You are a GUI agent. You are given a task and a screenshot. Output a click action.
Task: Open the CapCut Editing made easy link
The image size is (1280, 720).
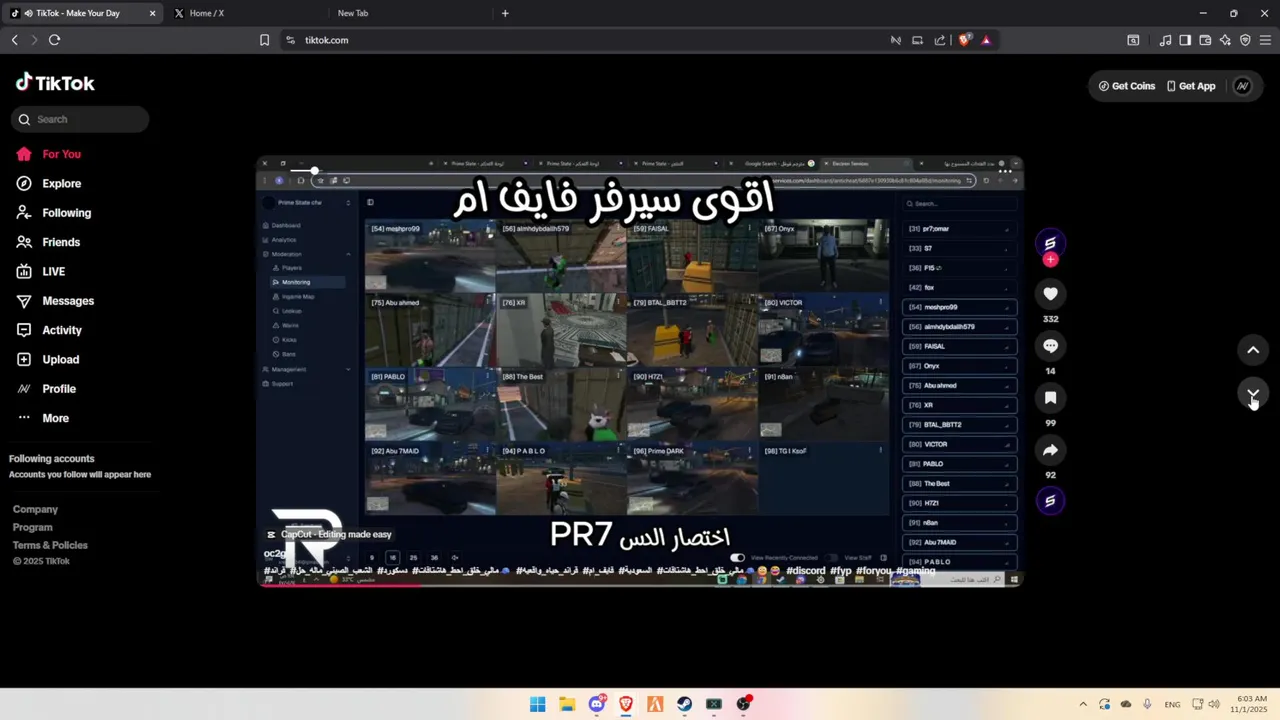(329, 535)
